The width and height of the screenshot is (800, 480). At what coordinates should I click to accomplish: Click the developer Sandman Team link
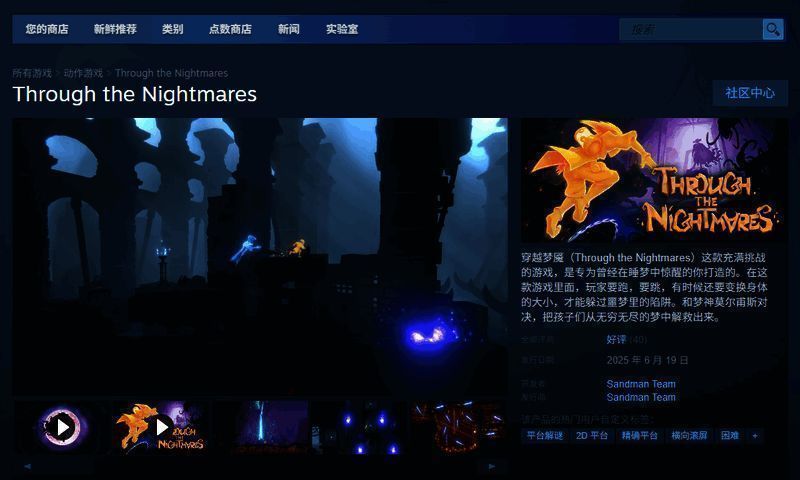pos(641,384)
